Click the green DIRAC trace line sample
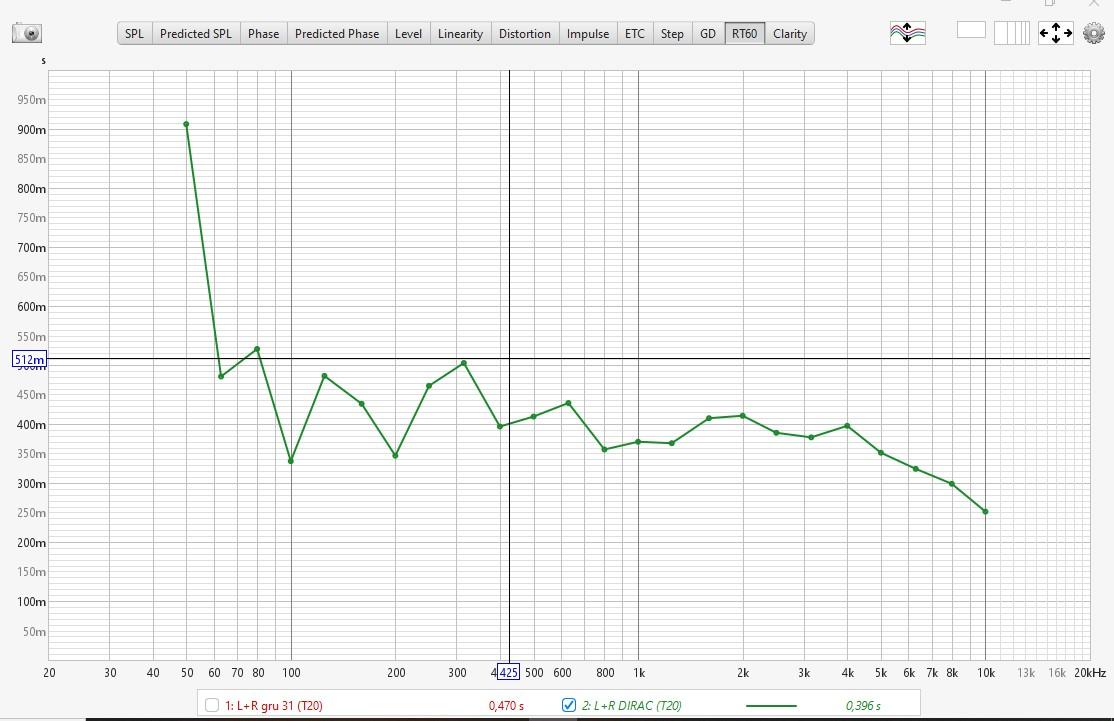This screenshot has height=721, width=1114. [x=771, y=705]
